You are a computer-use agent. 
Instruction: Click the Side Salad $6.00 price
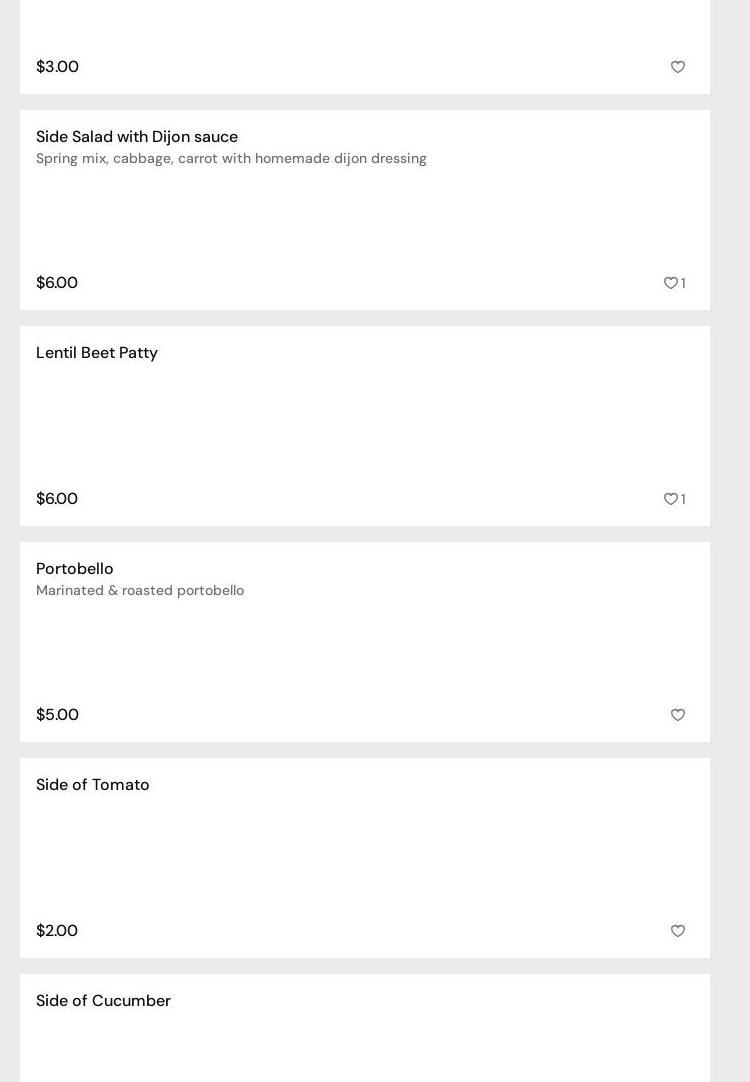(57, 283)
